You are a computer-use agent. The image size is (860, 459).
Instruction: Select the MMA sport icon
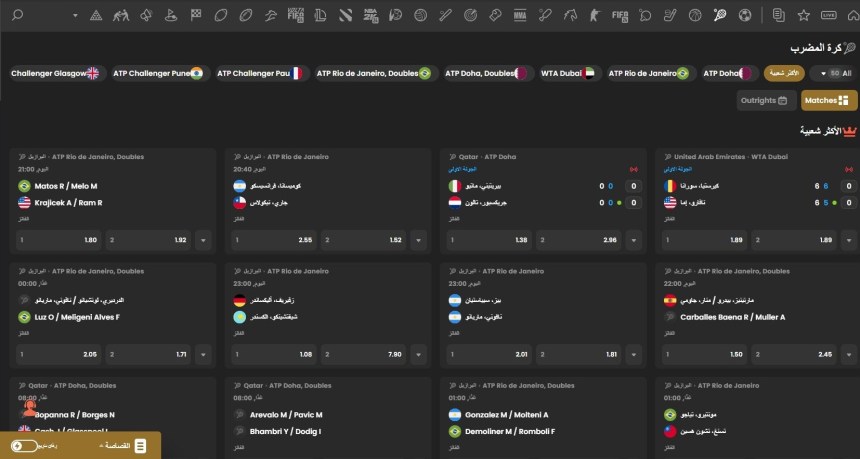click(520, 15)
